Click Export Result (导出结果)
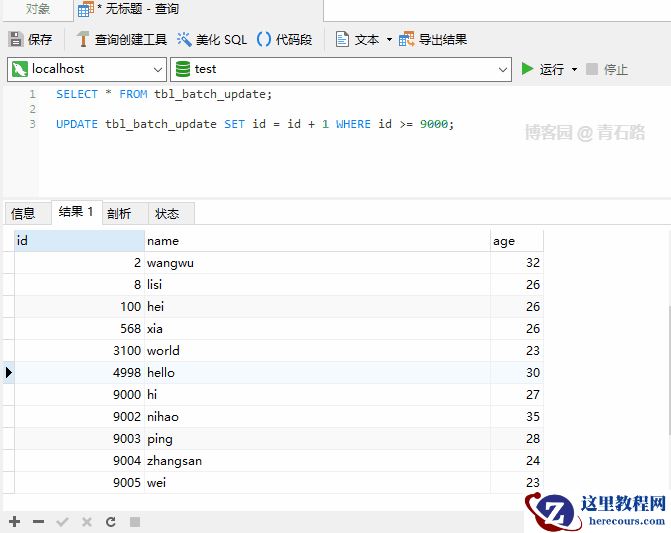This screenshot has height=533, width=671. (433, 39)
